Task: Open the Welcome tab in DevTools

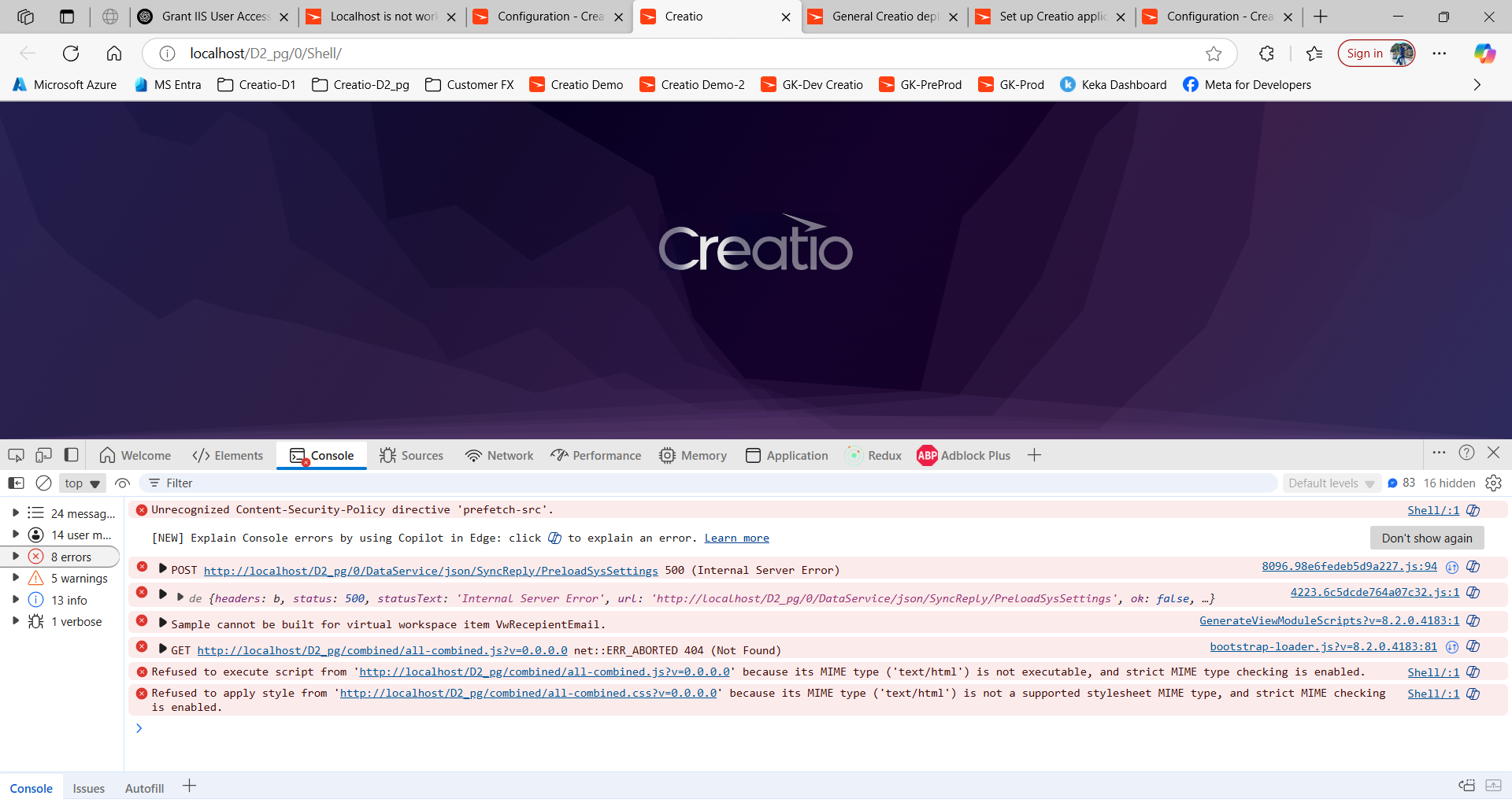Action: click(135, 456)
